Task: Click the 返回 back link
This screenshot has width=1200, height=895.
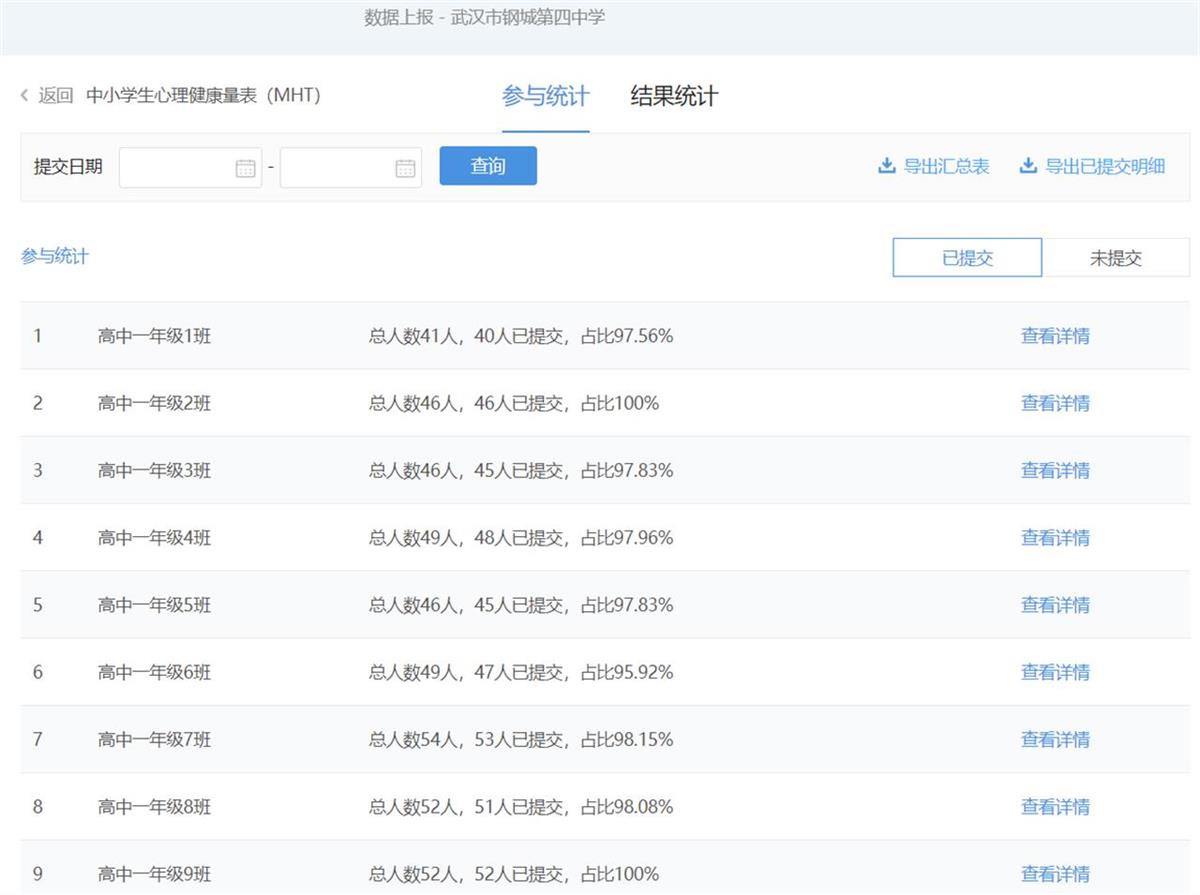Action: (55, 96)
